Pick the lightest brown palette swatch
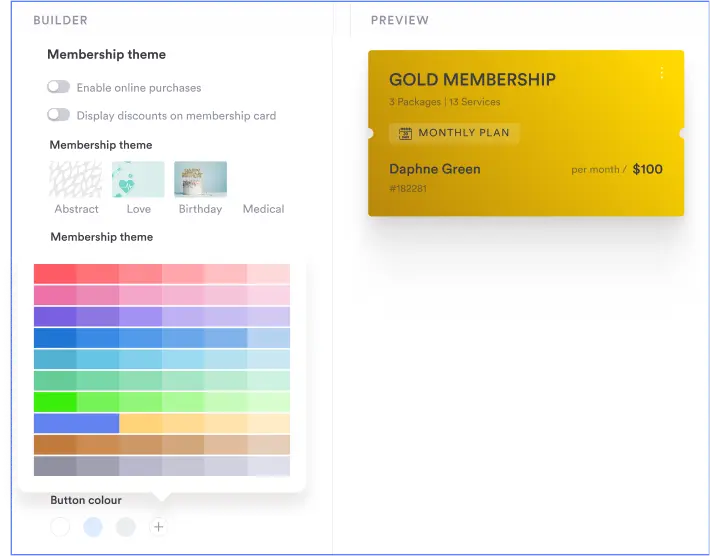This screenshot has width=720, height=556. coord(268,445)
